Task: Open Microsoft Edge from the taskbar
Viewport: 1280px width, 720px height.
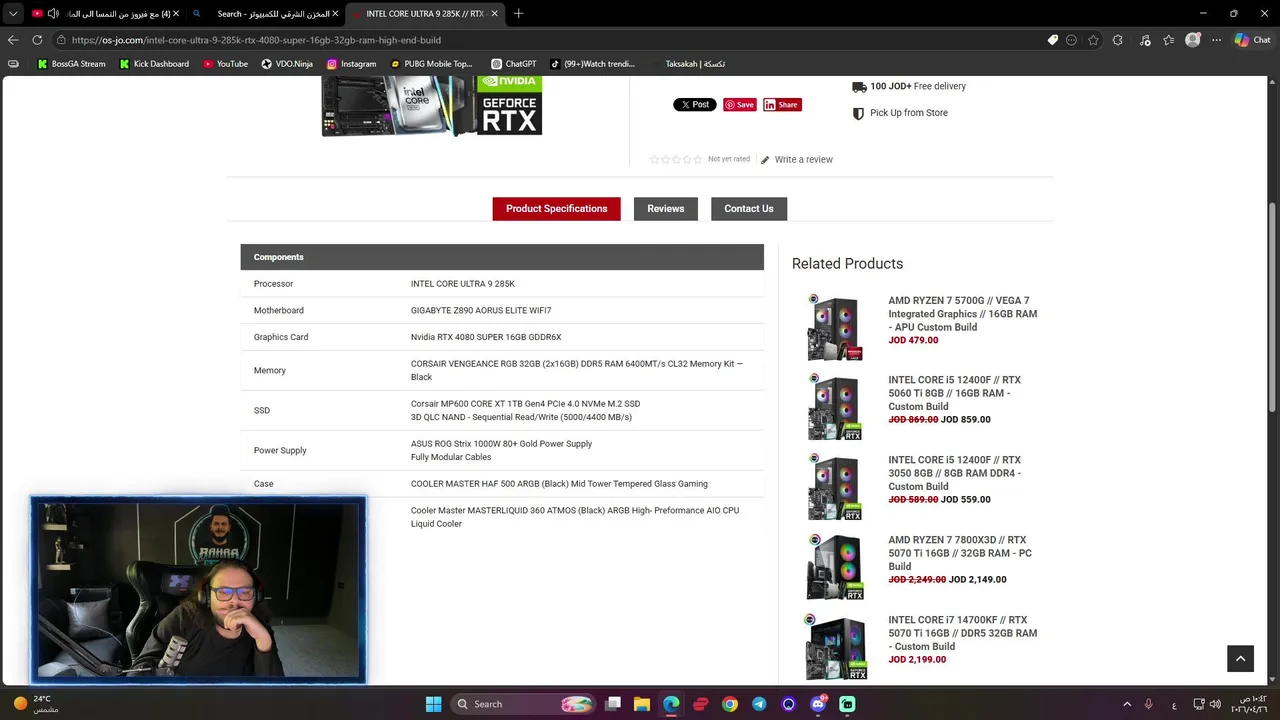Action: [x=671, y=704]
